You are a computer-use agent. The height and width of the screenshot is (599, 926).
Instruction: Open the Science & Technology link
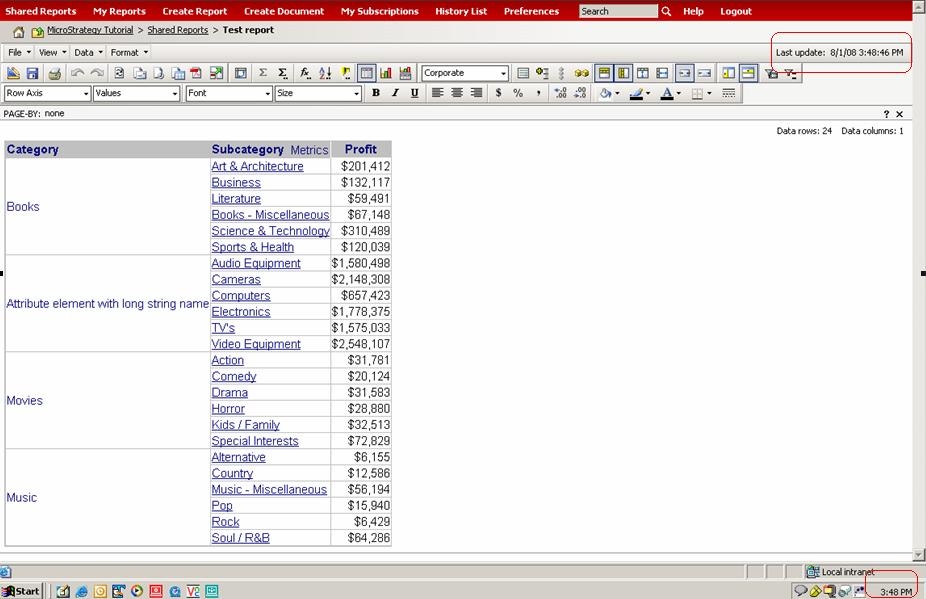point(270,231)
